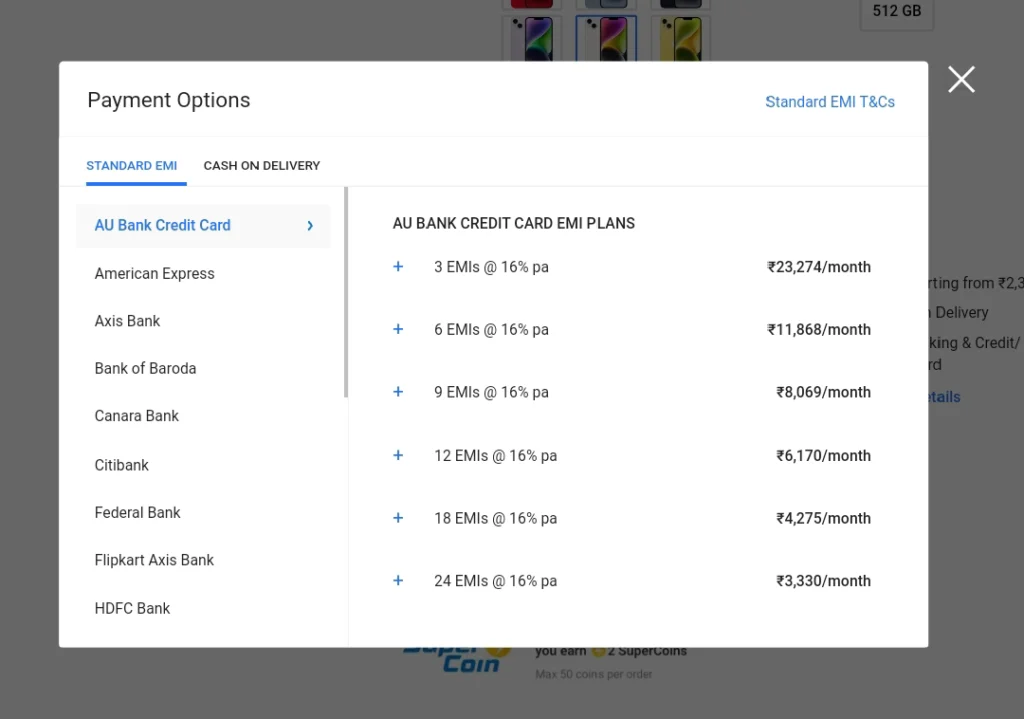
Task: Select Citibank option
Action: [x=121, y=465]
